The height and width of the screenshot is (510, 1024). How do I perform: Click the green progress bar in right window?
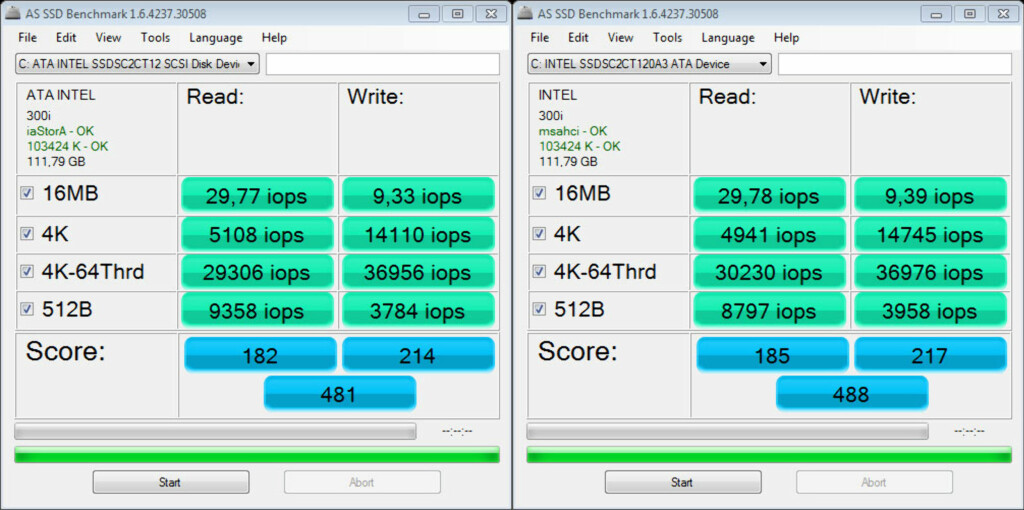tap(769, 455)
